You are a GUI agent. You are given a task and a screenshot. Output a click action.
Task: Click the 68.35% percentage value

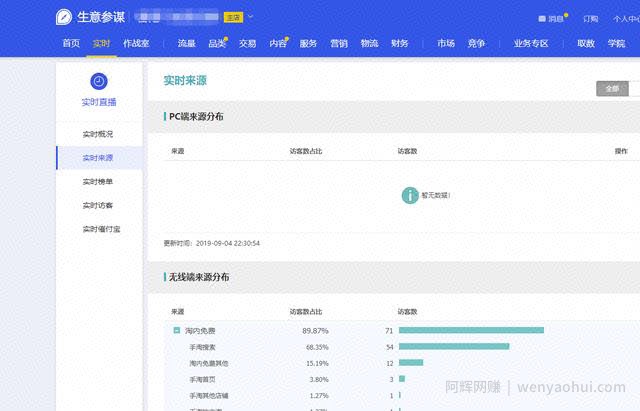coord(317,347)
